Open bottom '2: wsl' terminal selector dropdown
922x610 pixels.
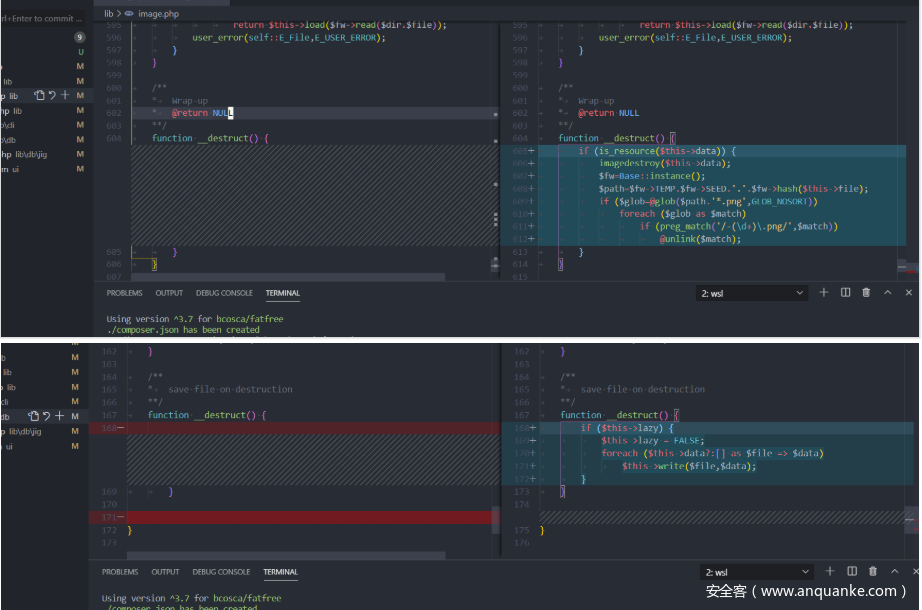tap(756, 572)
